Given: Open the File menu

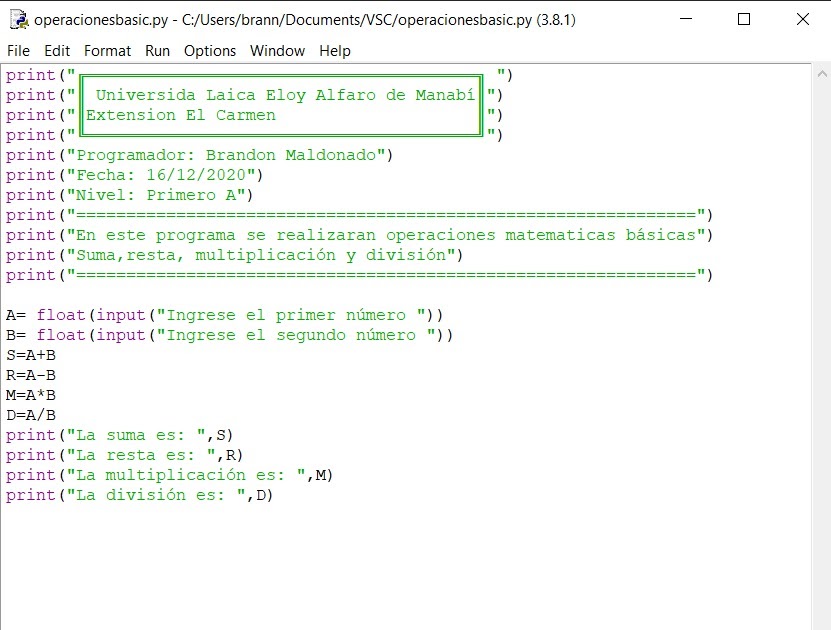Looking at the screenshot, I should click(17, 50).
